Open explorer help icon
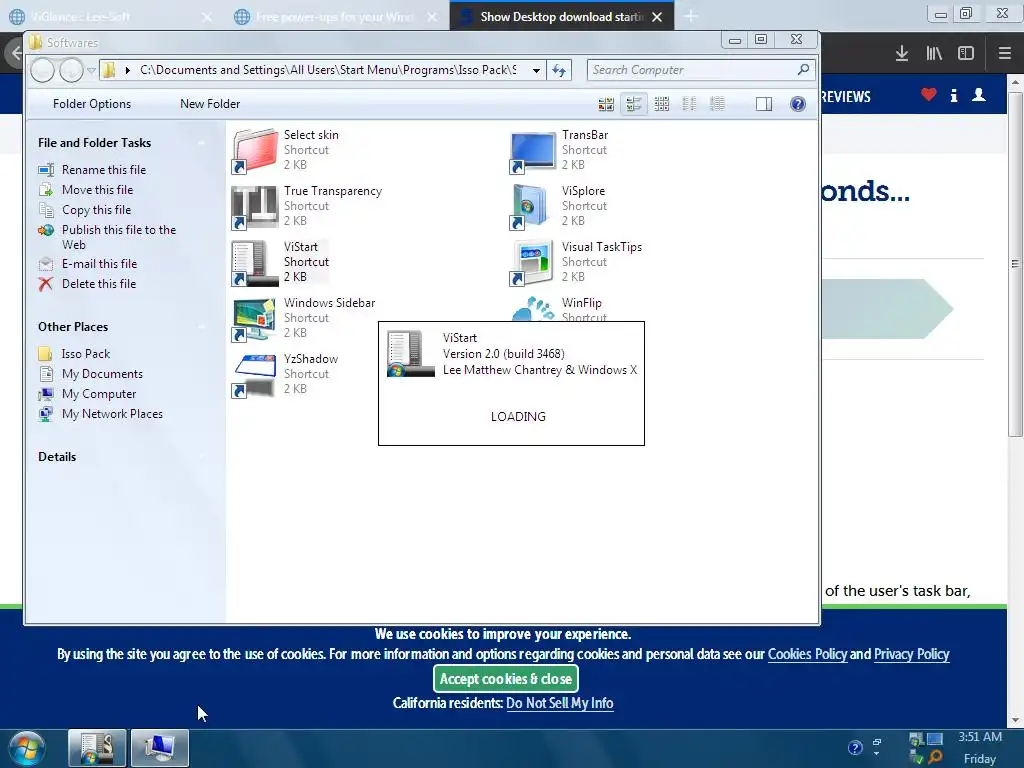1024x768 pixels. [797, 104]
